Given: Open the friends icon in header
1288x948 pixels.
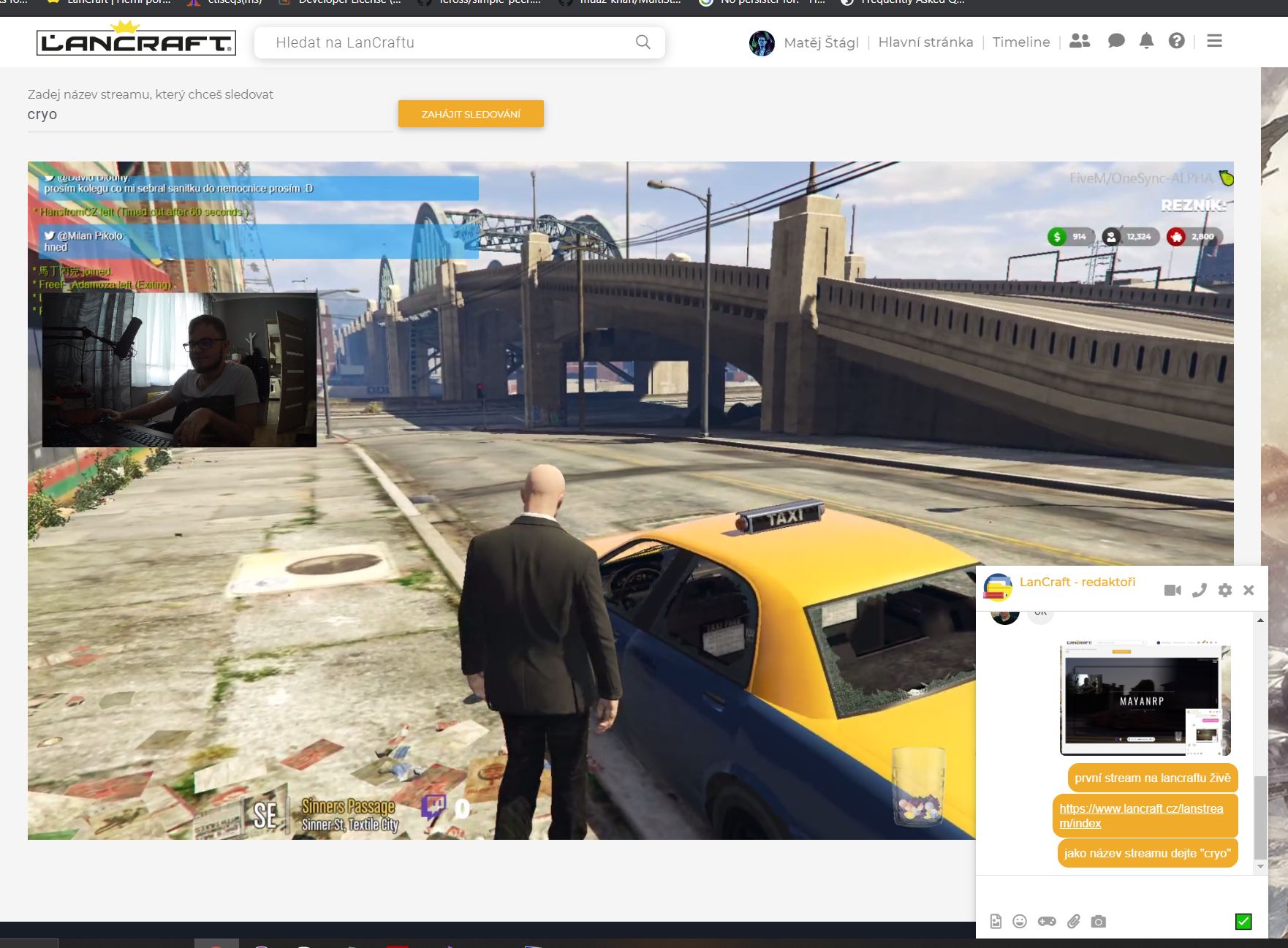Looking at the screenshot, I should [x=1080, y=41].
